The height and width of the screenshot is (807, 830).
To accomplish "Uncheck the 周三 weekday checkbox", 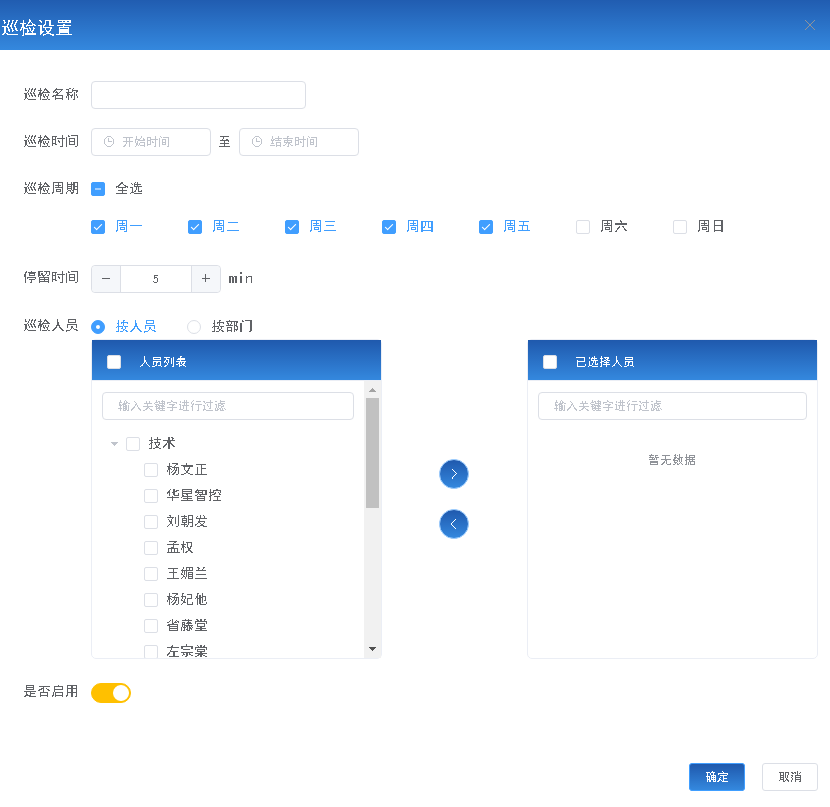I will (x=291, y=226).
